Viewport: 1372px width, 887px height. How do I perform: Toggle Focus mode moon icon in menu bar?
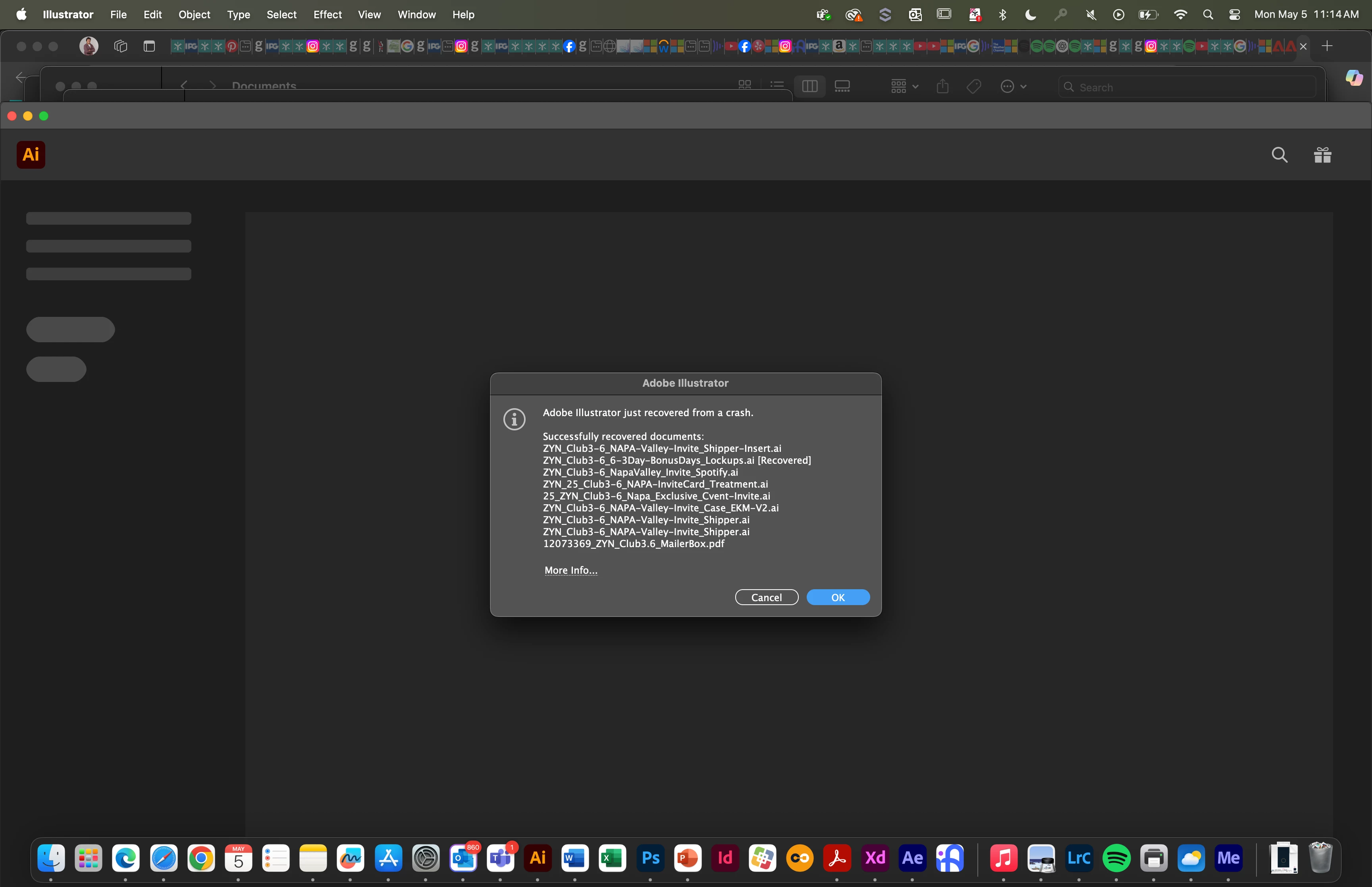click(x=1031, y=14)
